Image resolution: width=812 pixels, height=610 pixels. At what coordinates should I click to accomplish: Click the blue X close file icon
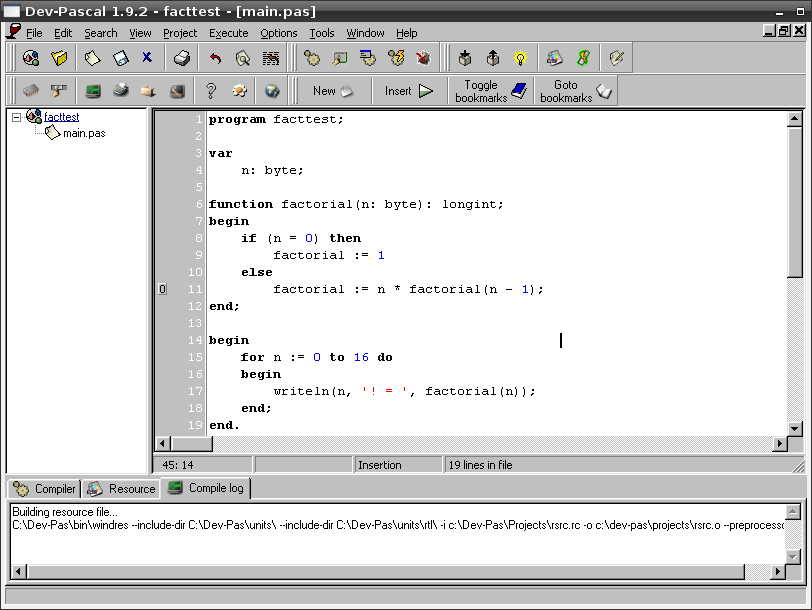[147, 57]
